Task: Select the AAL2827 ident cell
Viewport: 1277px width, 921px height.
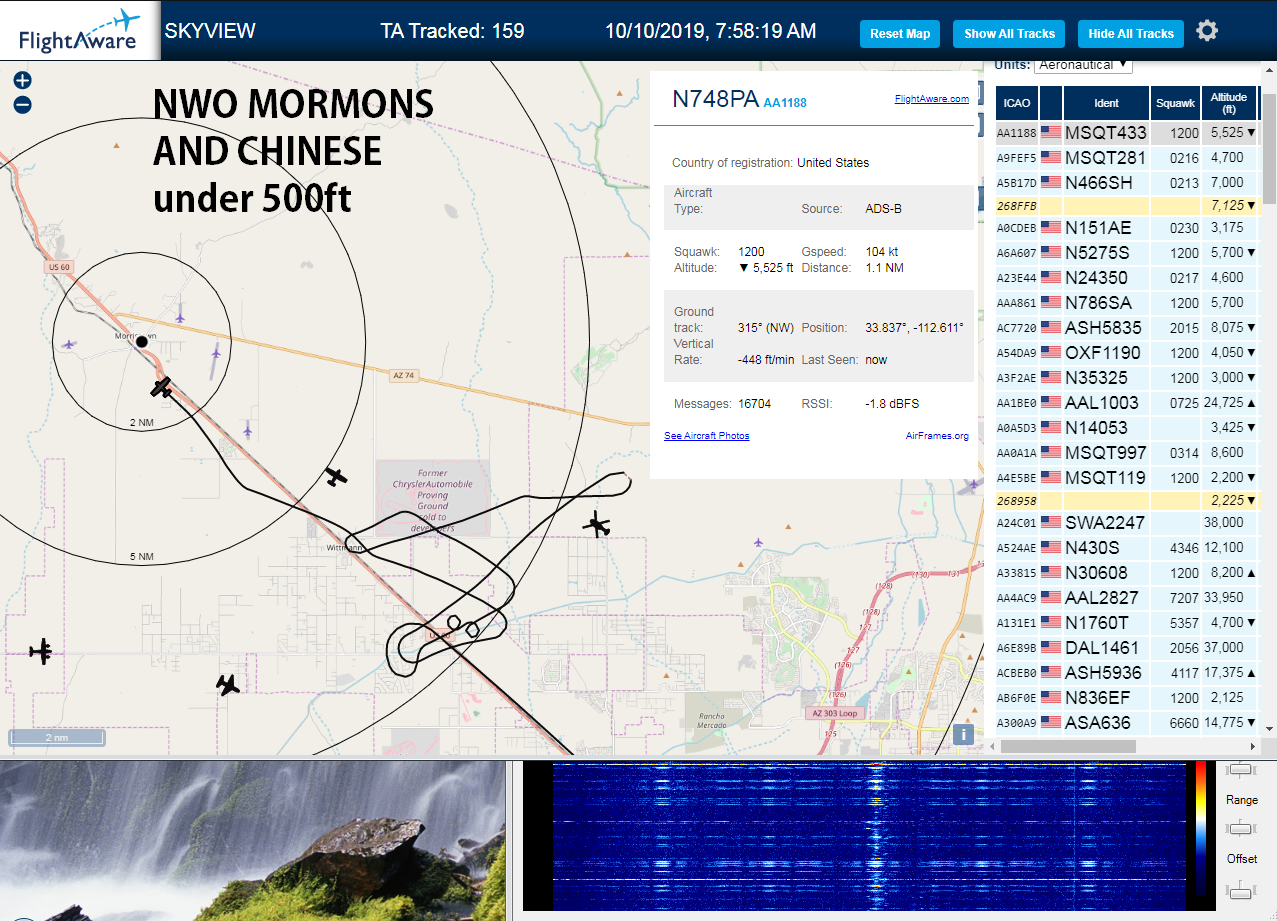Action: point(1105,597)
